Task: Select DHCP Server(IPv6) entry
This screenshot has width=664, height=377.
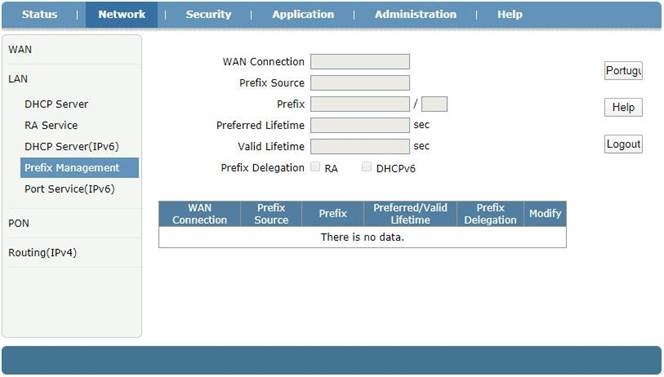Action: [x=72, y=147]
